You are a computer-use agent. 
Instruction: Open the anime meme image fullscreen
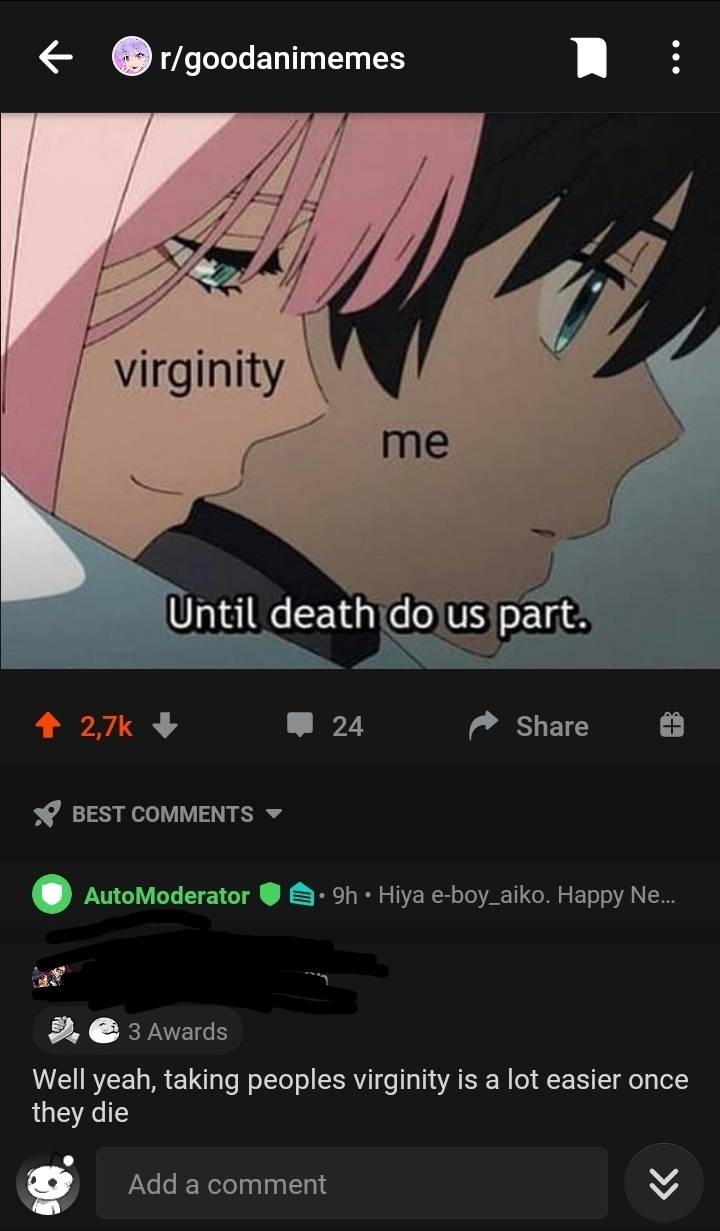pyautogui.click(x=360, y=390)
